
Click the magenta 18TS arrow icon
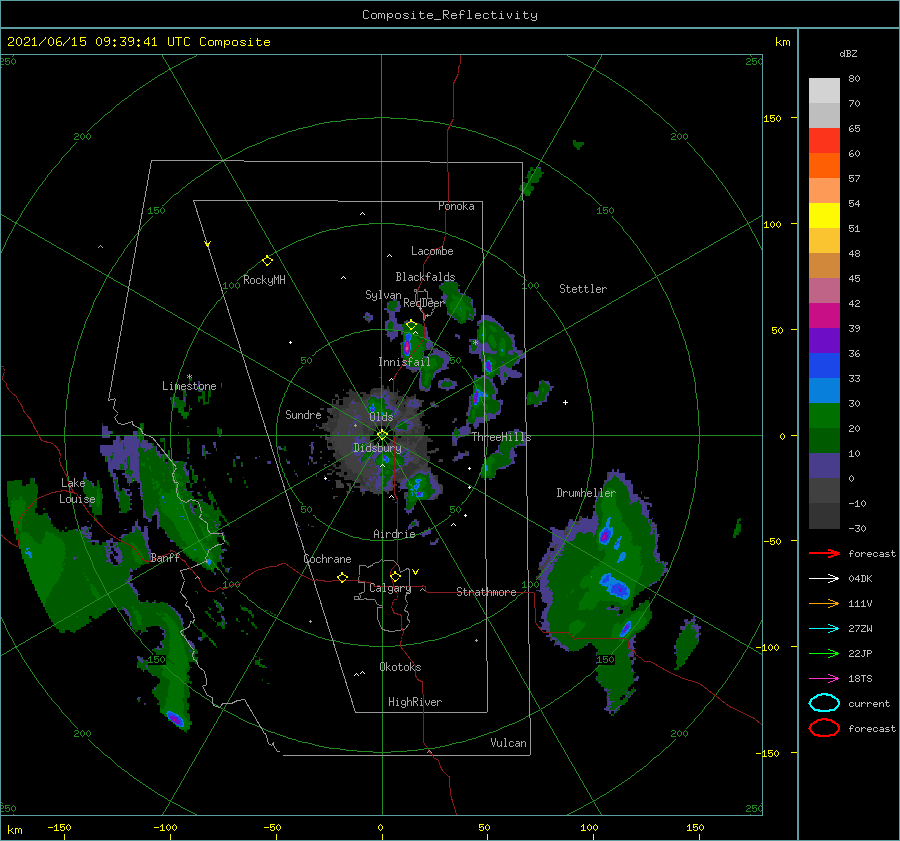pyautogui.click(x=824, y=679)
